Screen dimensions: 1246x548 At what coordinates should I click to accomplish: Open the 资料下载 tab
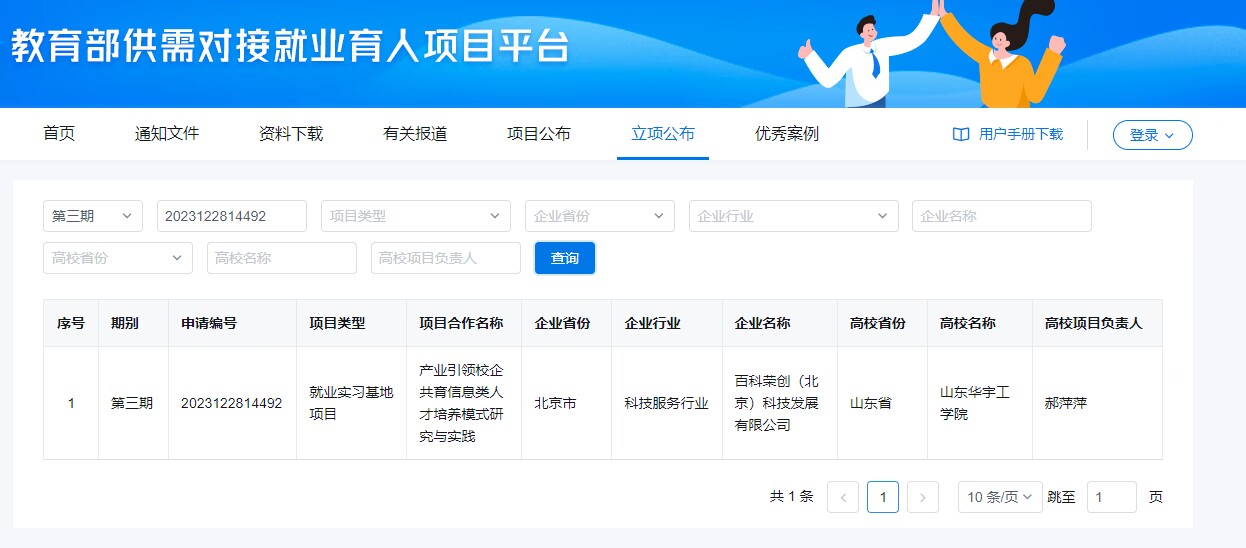(291, 134)
